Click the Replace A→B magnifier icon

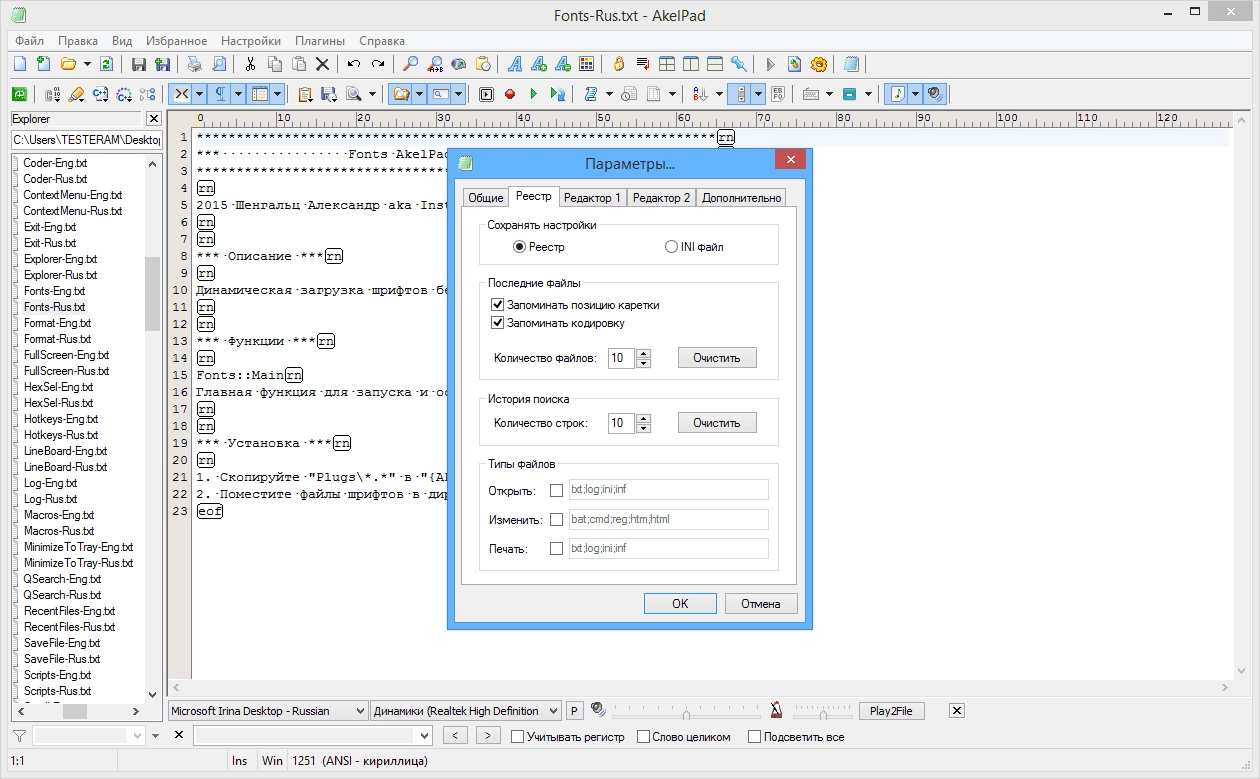(x=434, y=64)
